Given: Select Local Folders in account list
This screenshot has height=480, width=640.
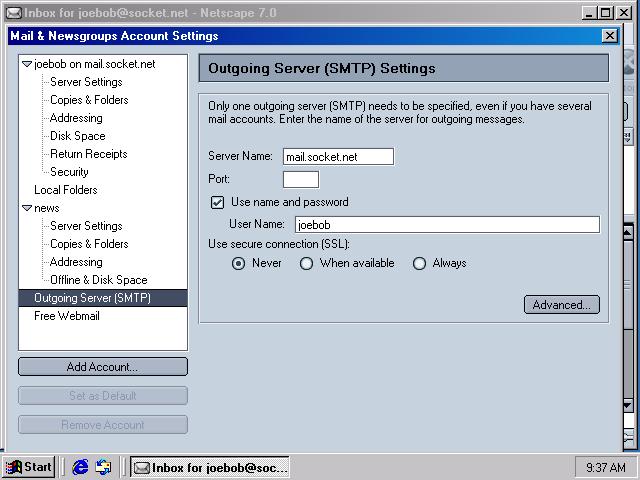Looking at the screenshot, I should click(66, 190).
